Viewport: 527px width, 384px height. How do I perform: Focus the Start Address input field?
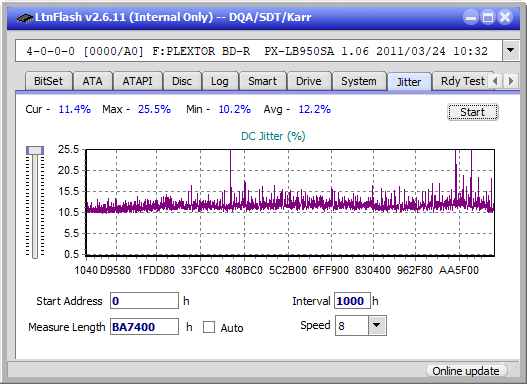145,301
